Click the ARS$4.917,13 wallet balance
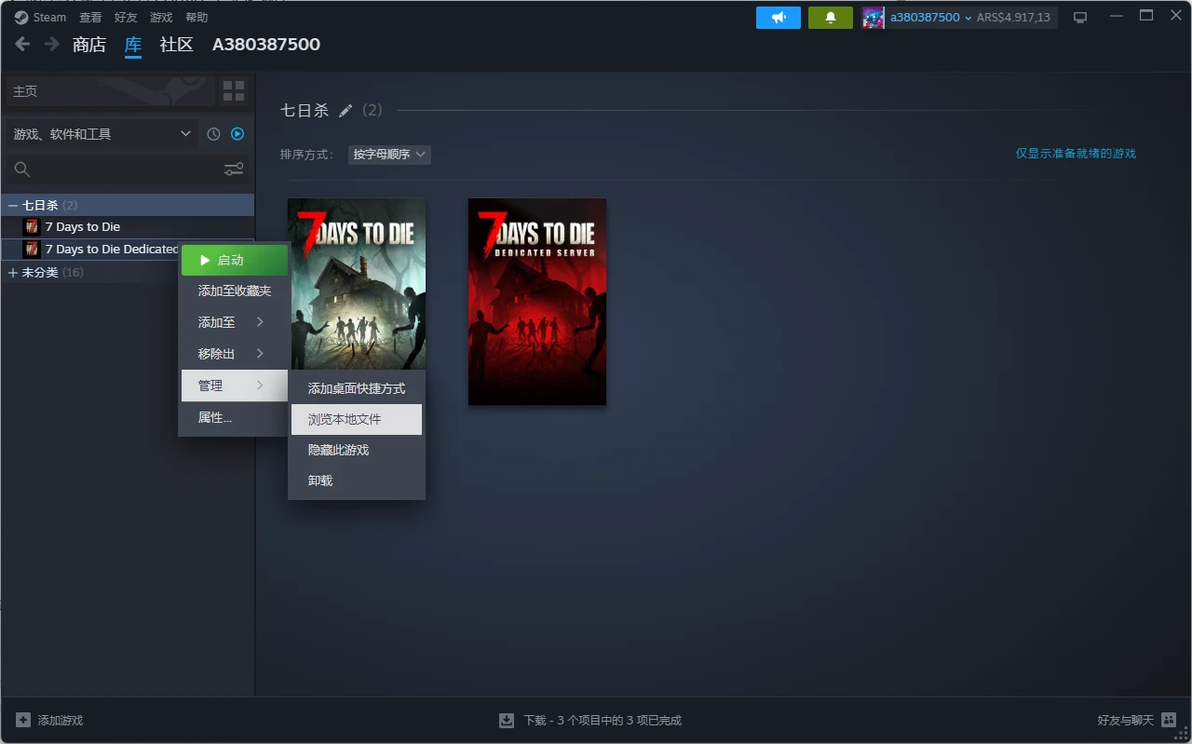The image size is (1192, 744). tap(1013, 17)
